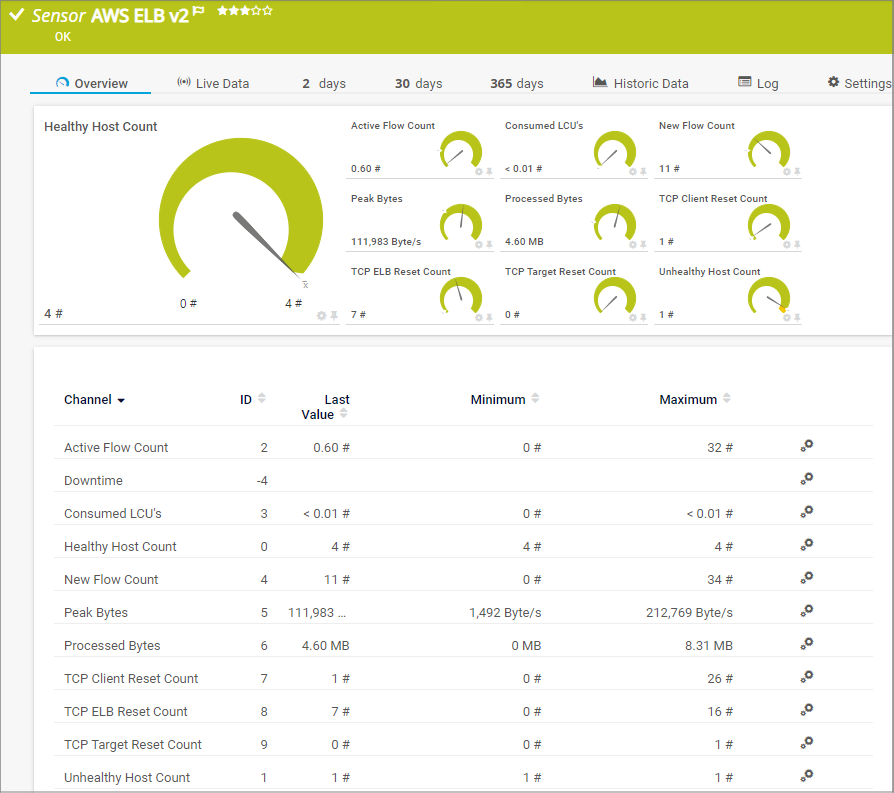Click gear icon on Consumed LCU's gauge

632,172
